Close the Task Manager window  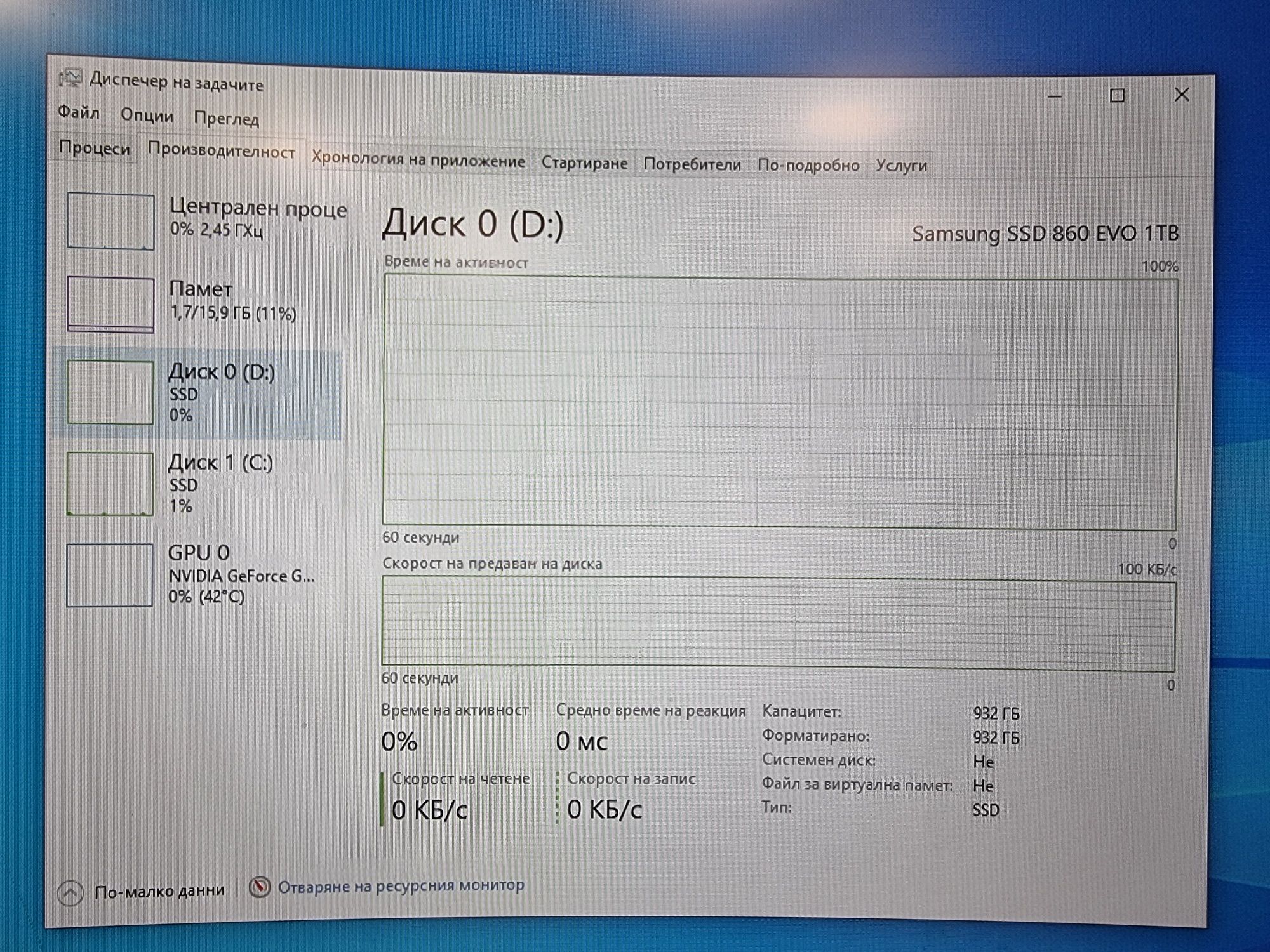point(1182,95)
